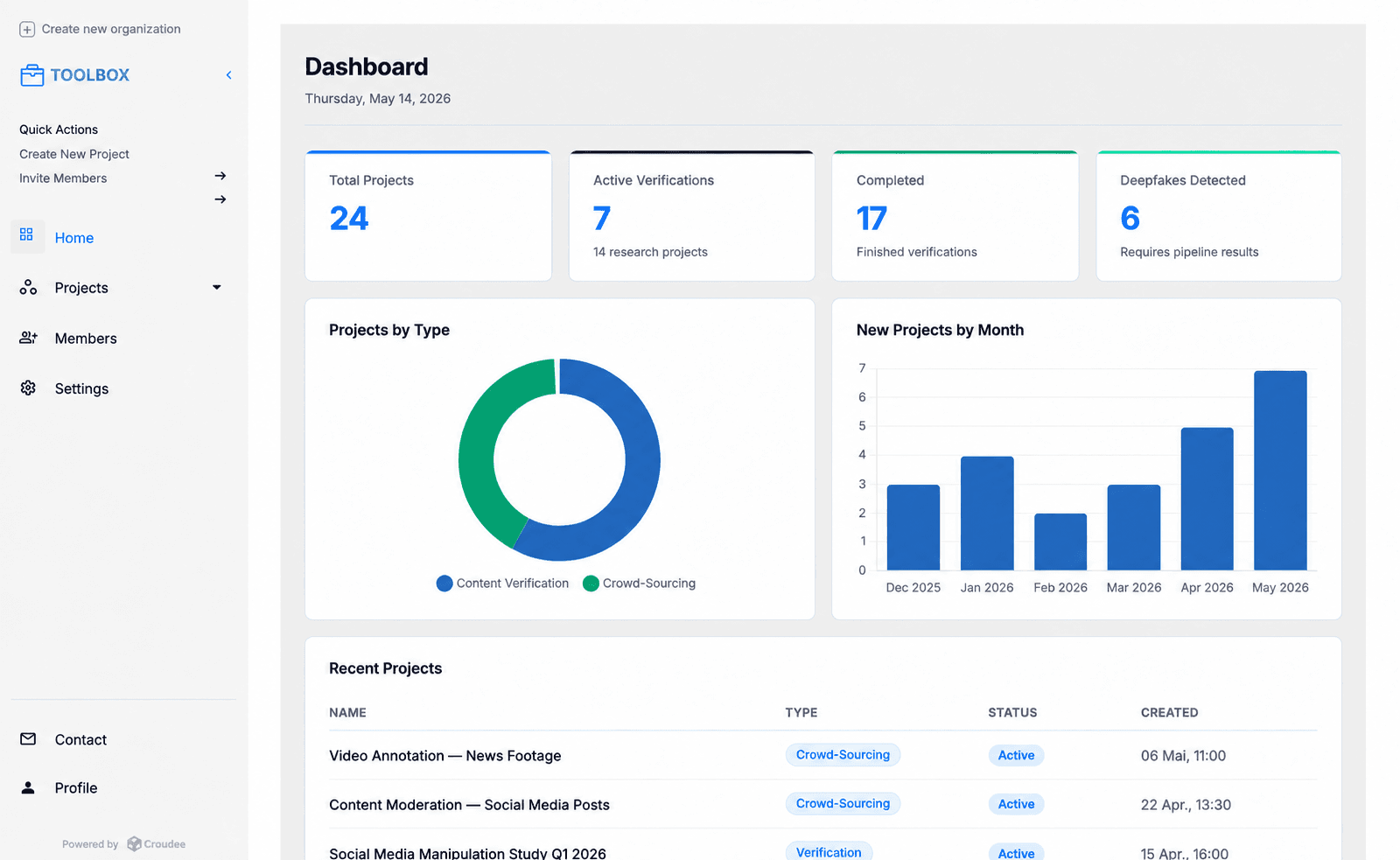This screenshot has height=860, width=1400.
Task: Open Video Annotation — News Footage project
Action: pyautogui.click(x=445, y=756)
